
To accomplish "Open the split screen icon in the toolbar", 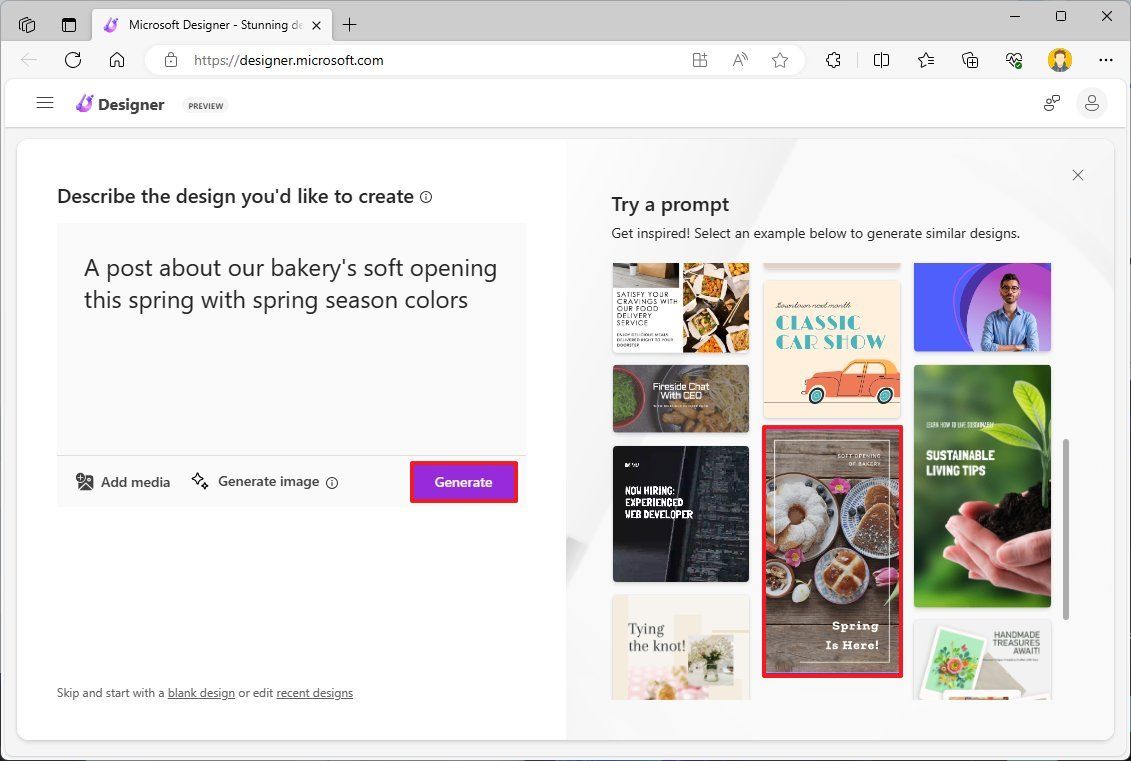I will (881, 60).
